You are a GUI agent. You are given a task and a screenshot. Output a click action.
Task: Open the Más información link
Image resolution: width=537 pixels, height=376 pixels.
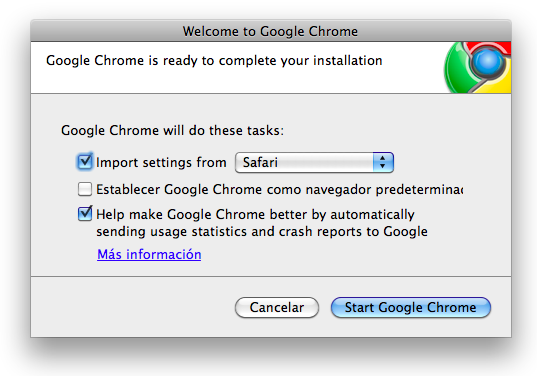pos(149,254)
